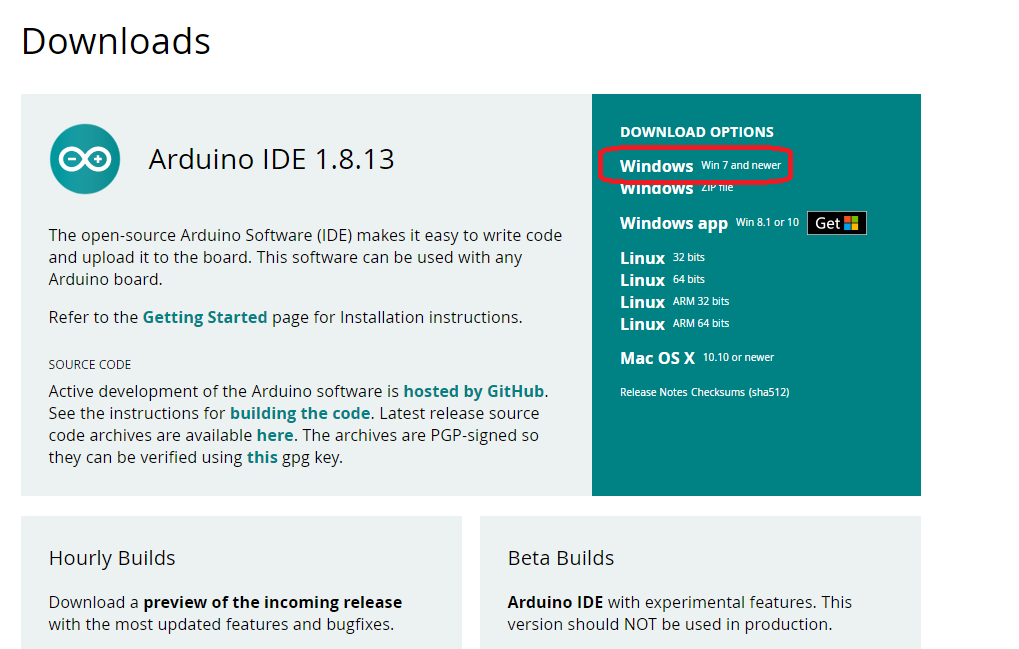Click the 'The open-source Arduino Software (IDE)' paragraph

pyautogui.click(x=305, y=257)
